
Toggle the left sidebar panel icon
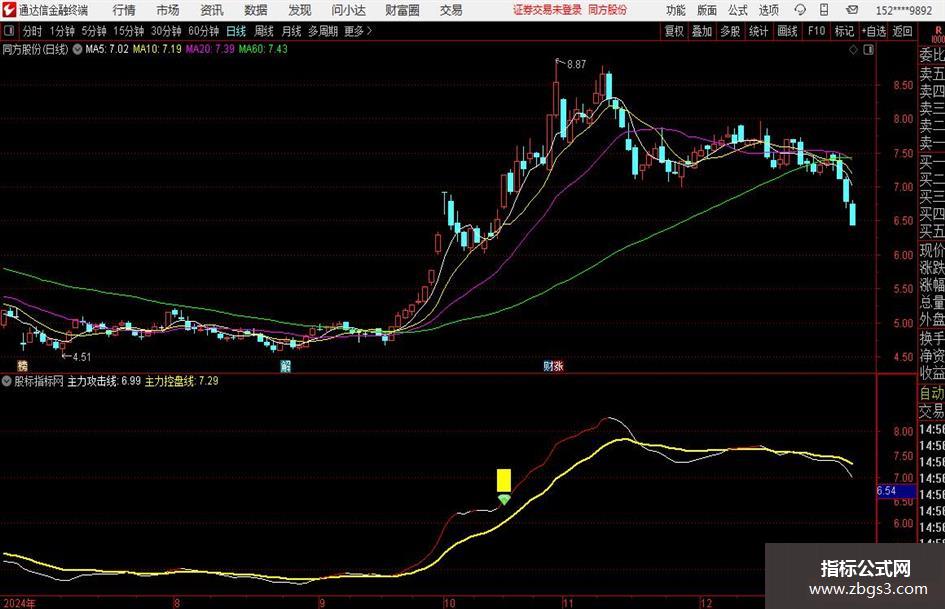click(x=8, y=31)
